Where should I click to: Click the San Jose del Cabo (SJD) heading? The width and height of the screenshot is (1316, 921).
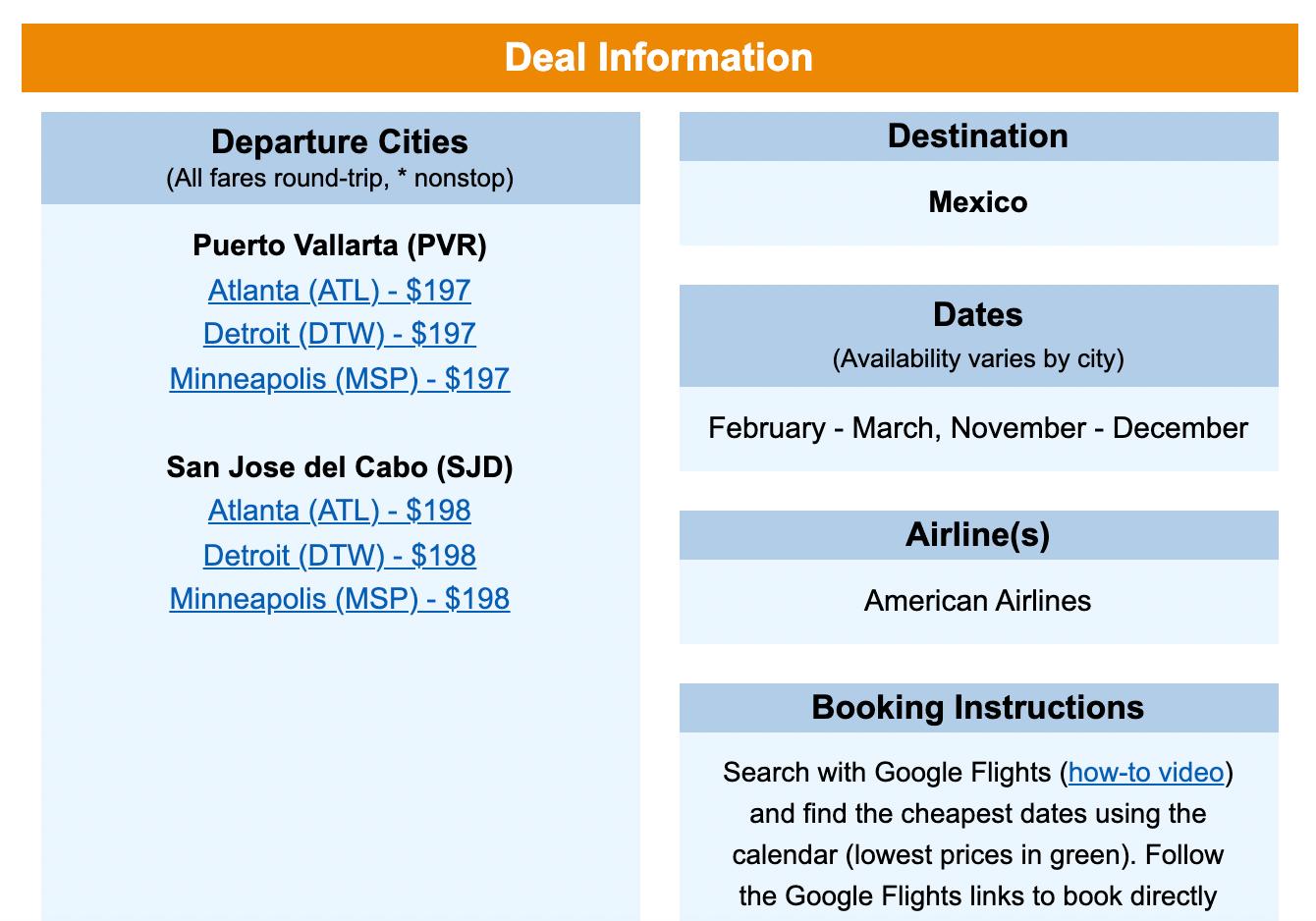point(340,466)
